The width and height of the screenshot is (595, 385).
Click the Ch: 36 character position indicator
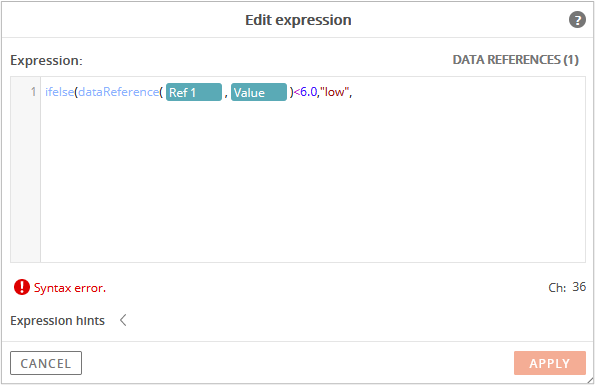(567, 287)
